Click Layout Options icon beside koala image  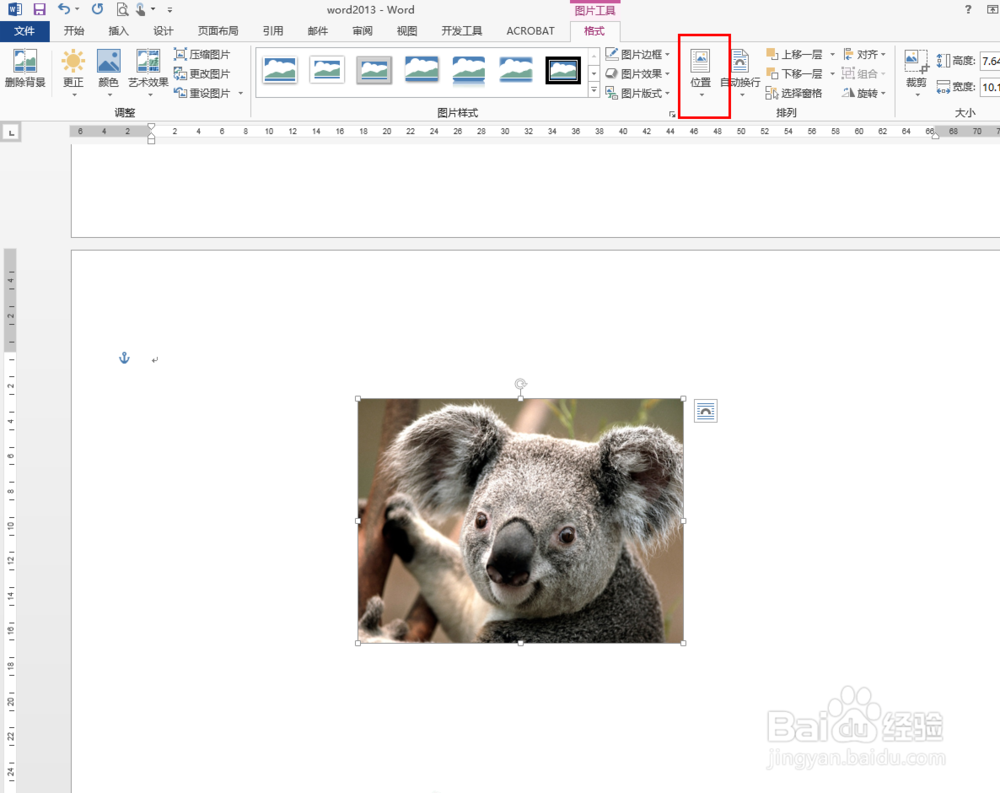(x=705, y=411)
